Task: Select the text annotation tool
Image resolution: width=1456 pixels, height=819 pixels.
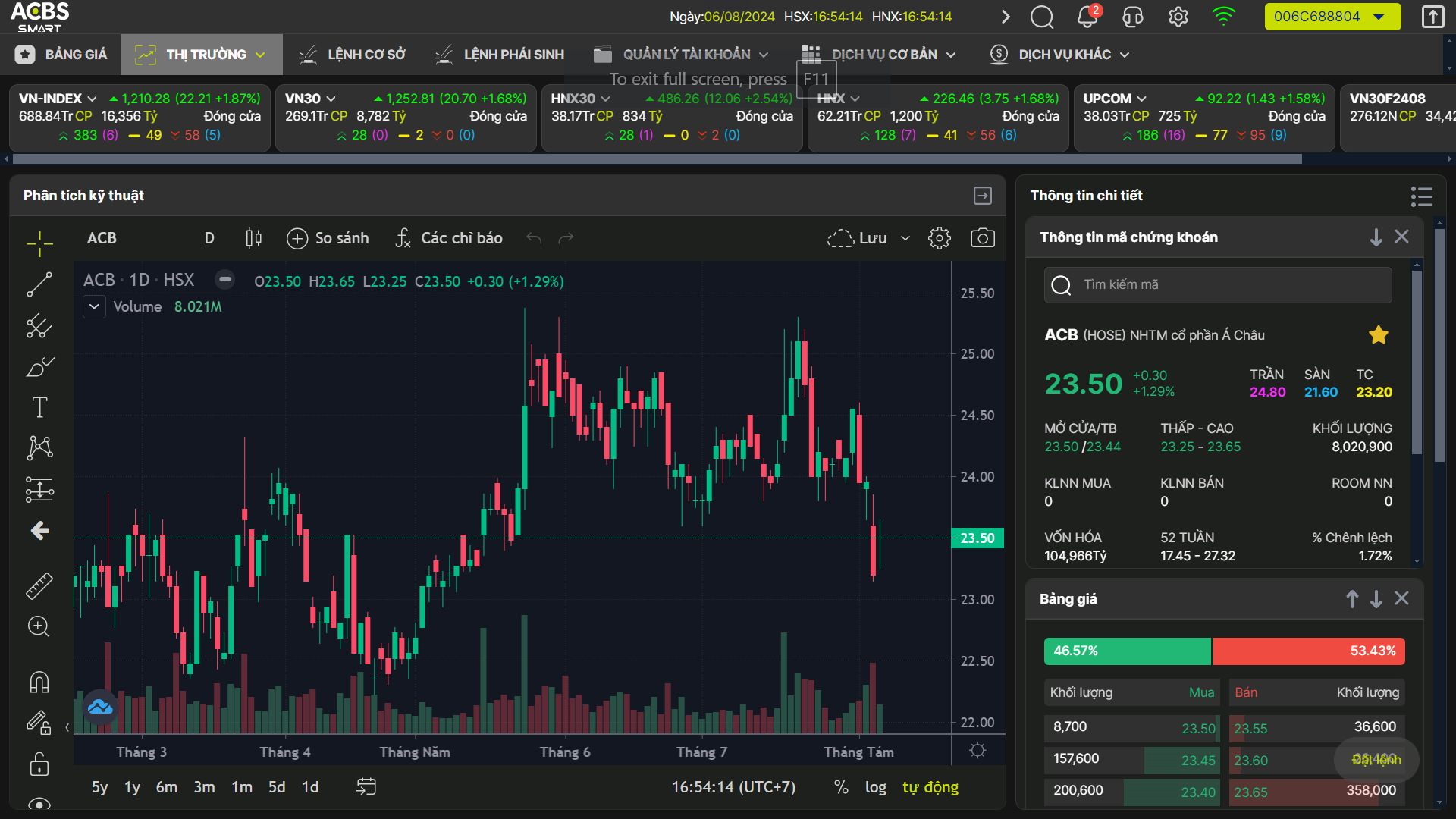Action: pos(39,407)
